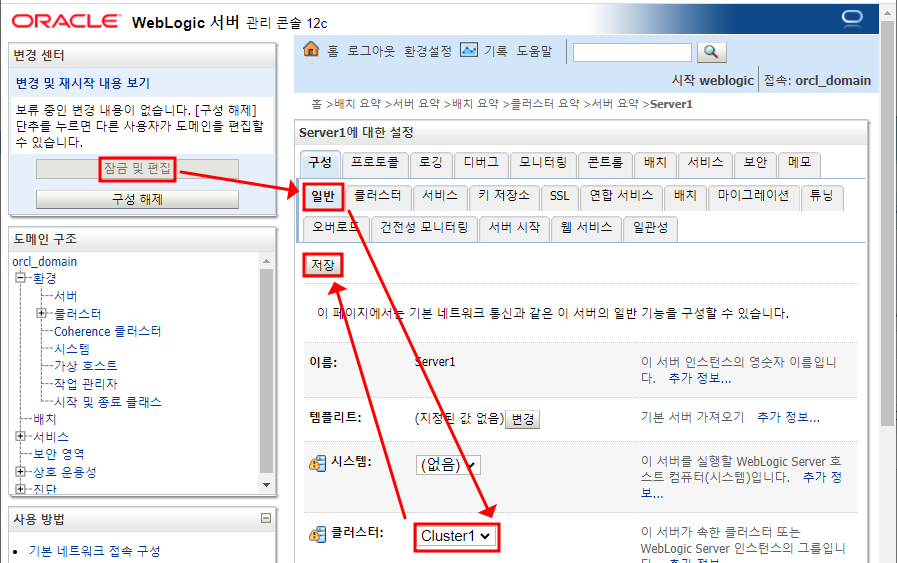This screenshot has height=563, width=897.
Task: Click the search text field
Action: point(632,53)
